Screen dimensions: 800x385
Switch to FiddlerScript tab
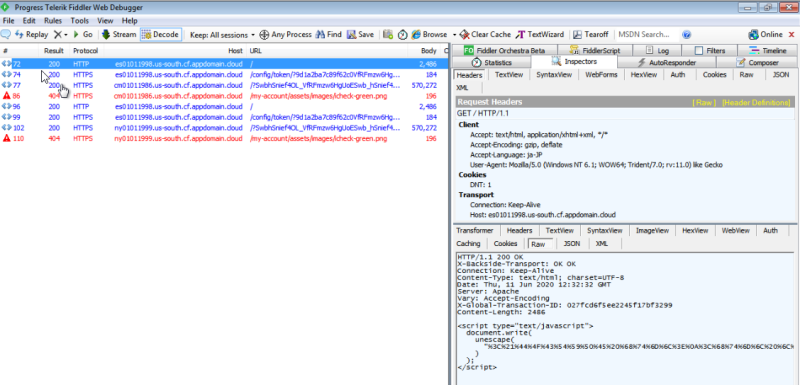tap(594, 50)
